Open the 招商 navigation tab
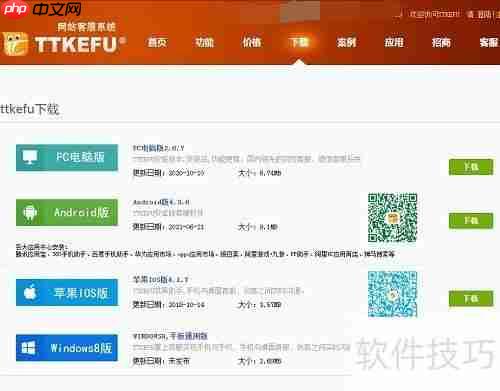Viewport: 500px width, 391px height. (x=441, y=43)
